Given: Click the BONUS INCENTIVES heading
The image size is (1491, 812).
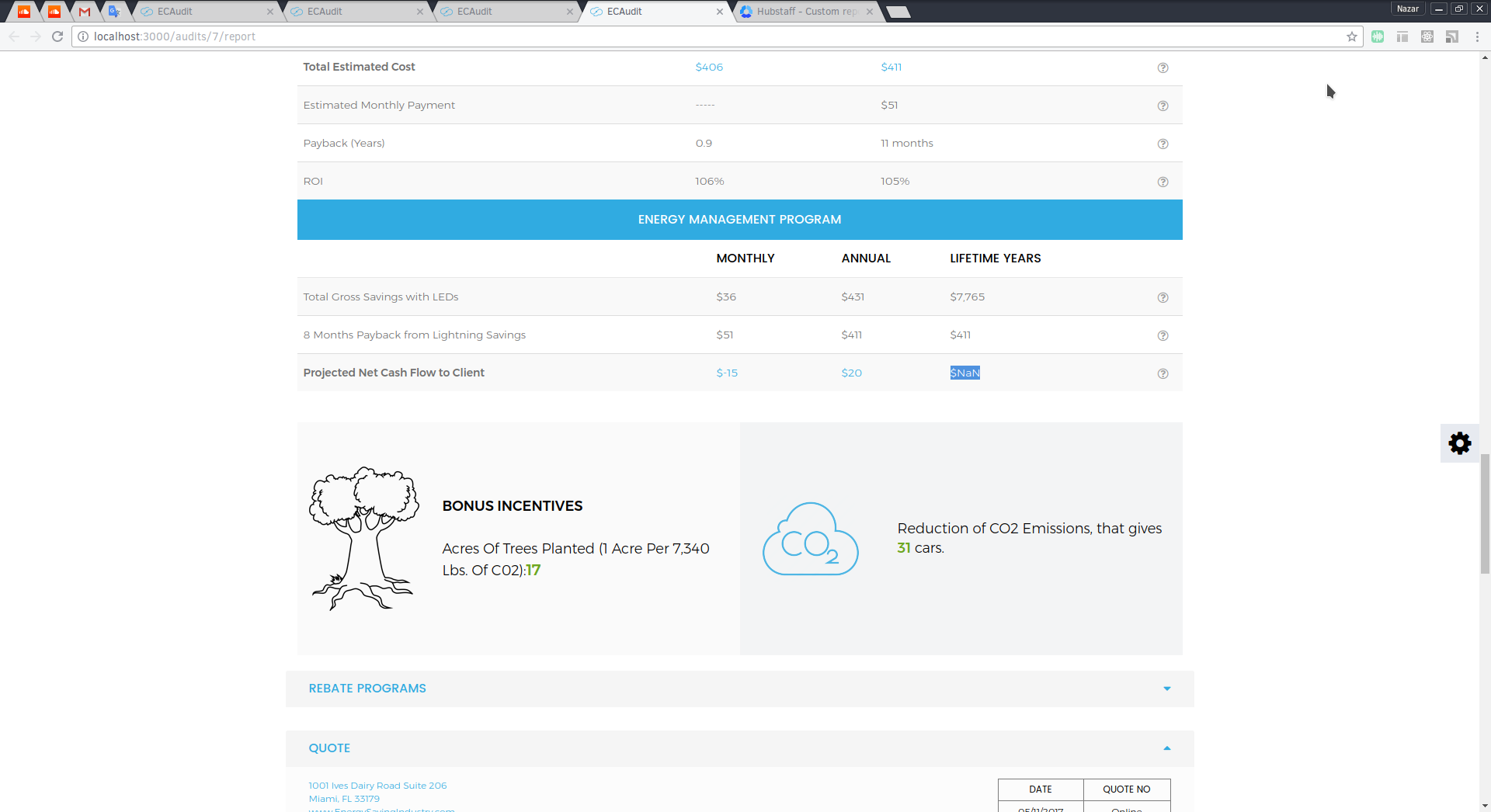Looking at the screenshot, I should click(513, 506).
